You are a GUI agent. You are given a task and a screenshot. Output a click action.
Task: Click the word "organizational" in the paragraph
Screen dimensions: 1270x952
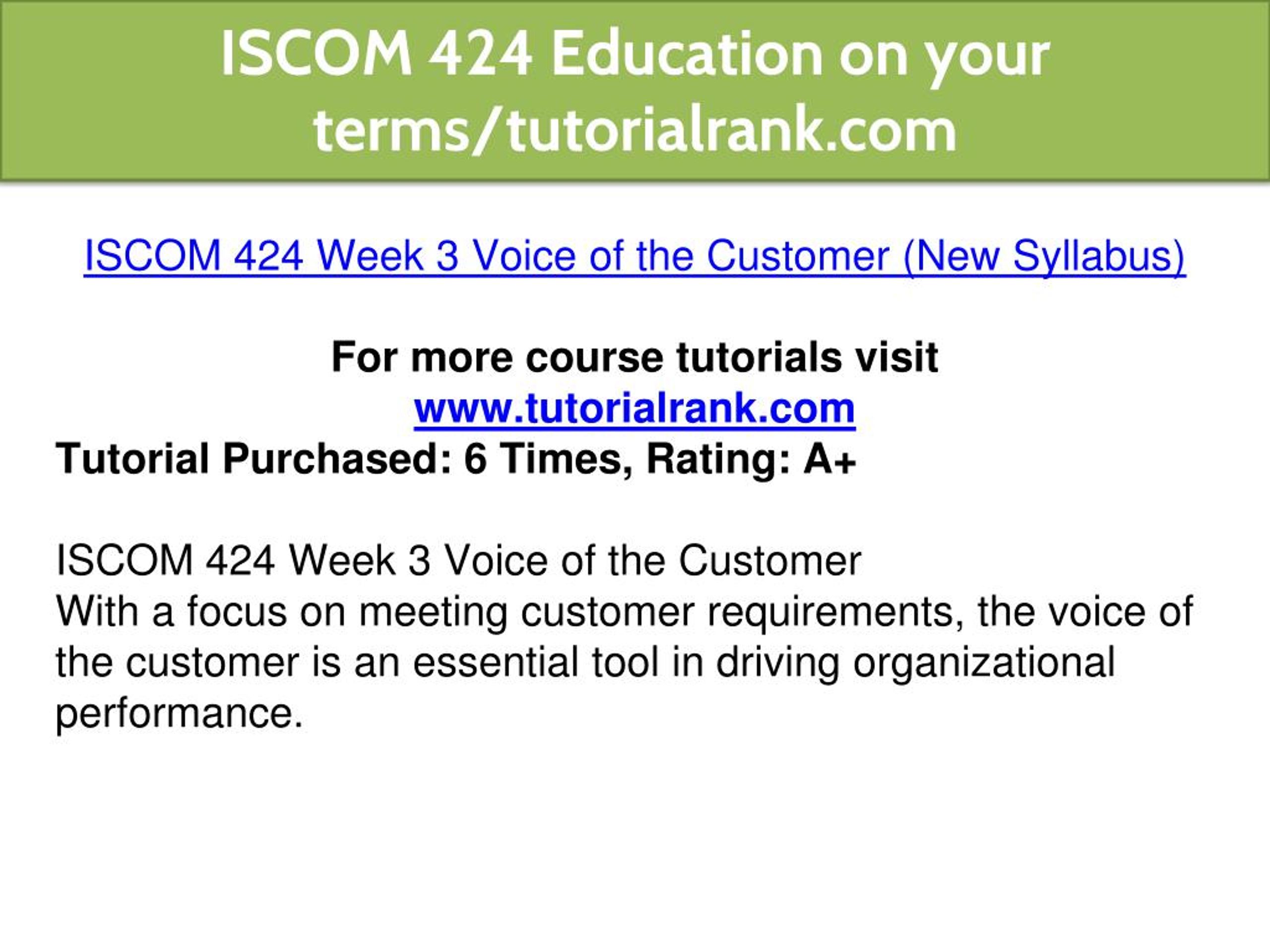(x=984, y=663)
